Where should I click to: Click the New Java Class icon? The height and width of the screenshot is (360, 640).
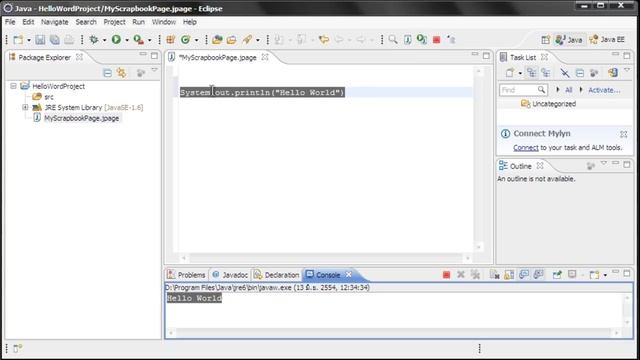tap(186, 40)
